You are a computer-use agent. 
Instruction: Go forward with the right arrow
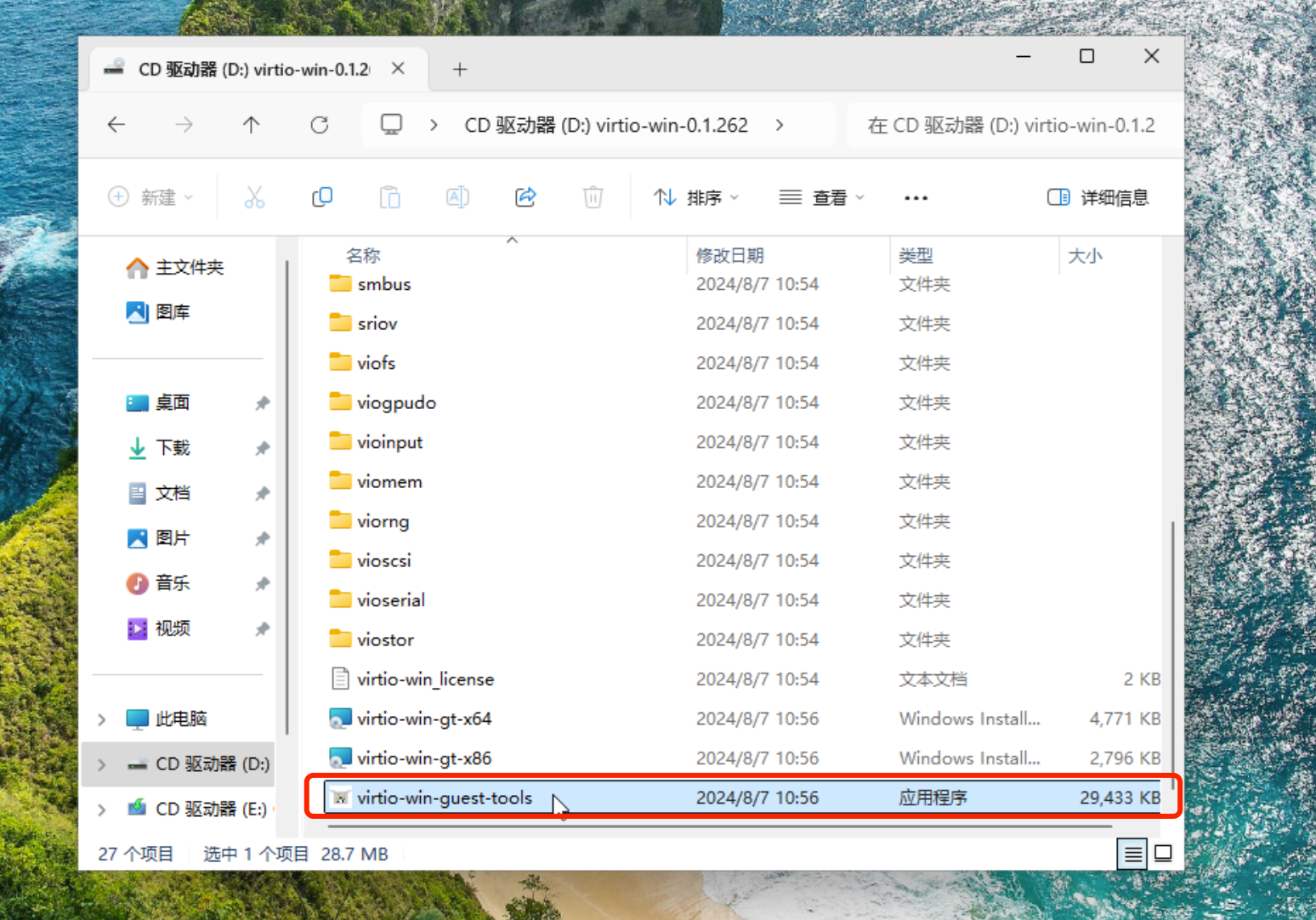184,125
